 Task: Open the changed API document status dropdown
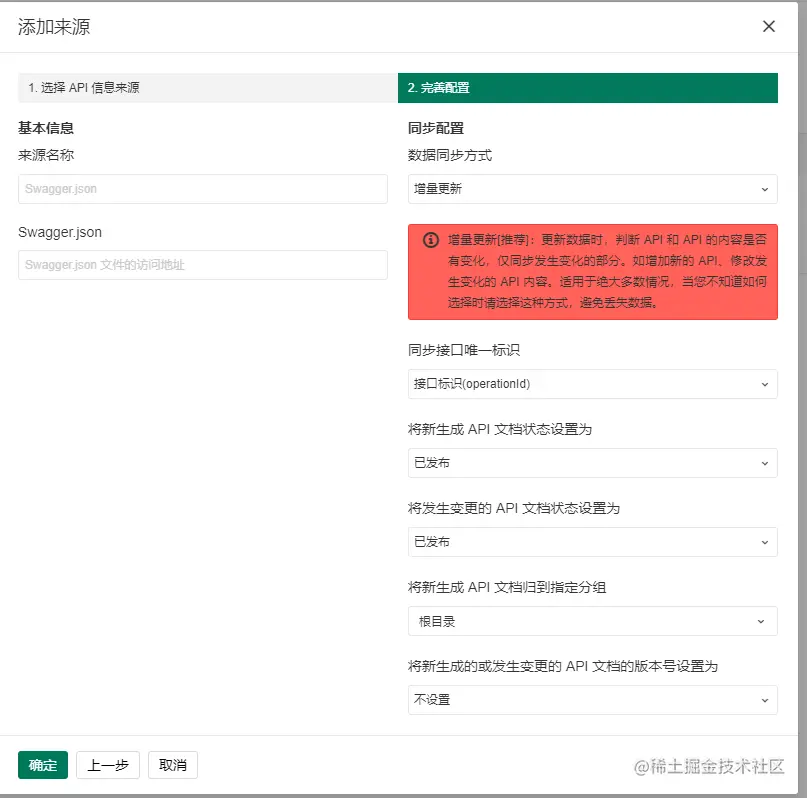click(592, 542)
